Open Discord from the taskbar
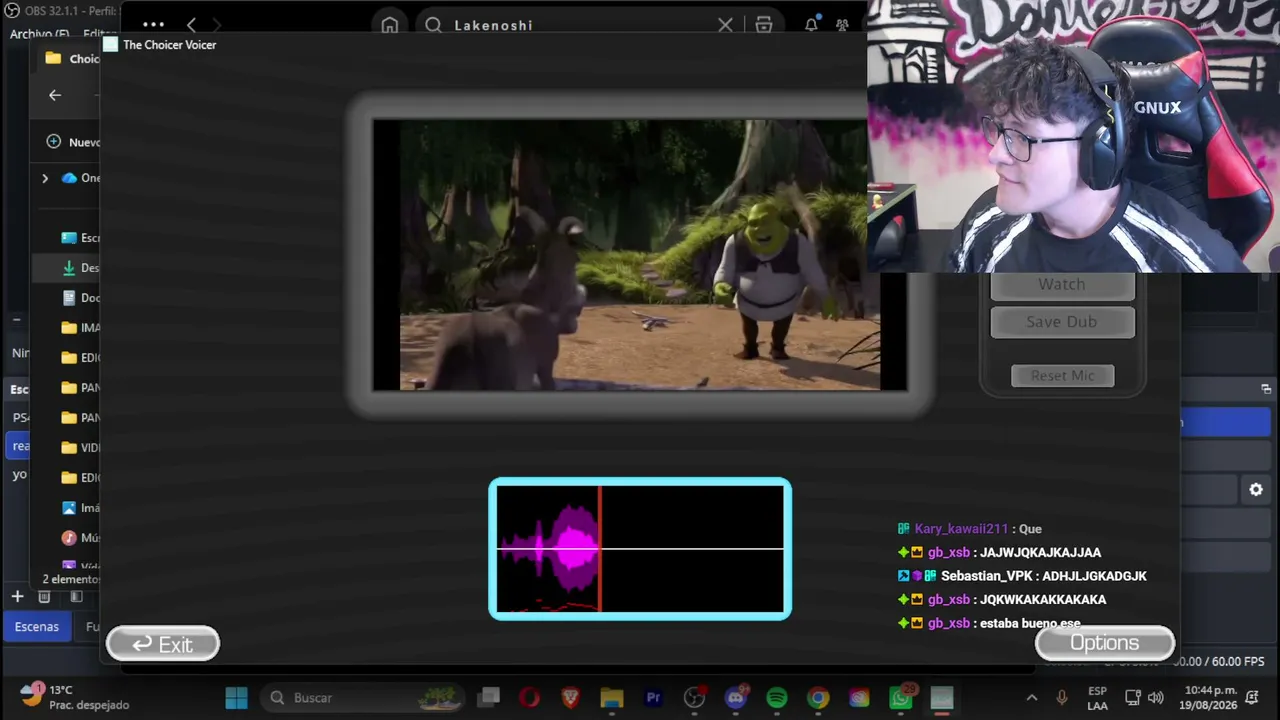The width and height of the screenshot is (1280, 720). tap(736, 698)
